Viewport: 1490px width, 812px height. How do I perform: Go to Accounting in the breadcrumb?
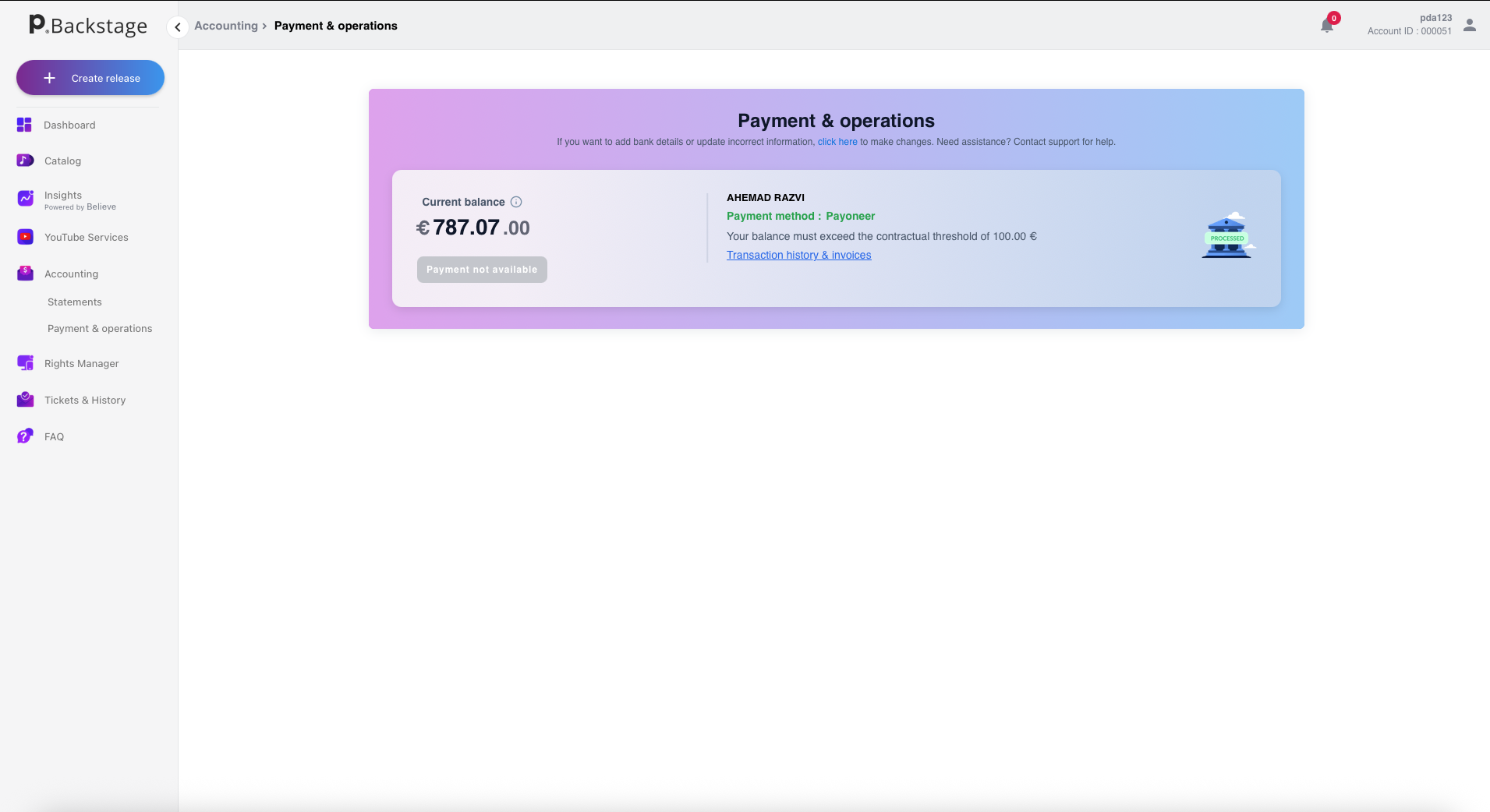tap(226, 26)
